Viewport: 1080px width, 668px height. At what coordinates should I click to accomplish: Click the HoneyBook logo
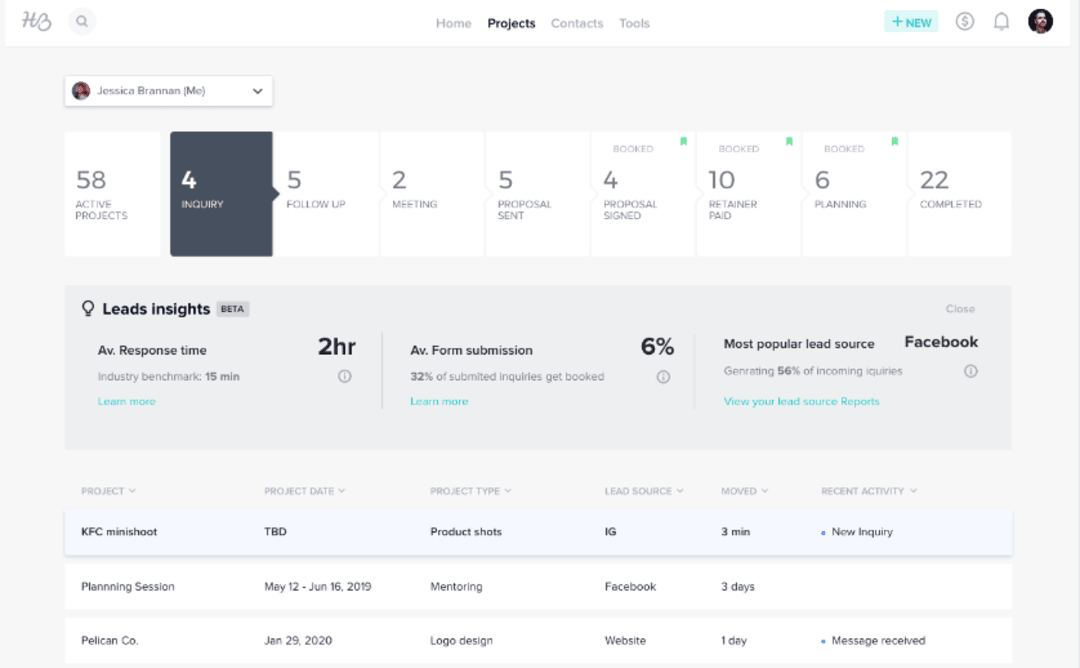[36, 20]
